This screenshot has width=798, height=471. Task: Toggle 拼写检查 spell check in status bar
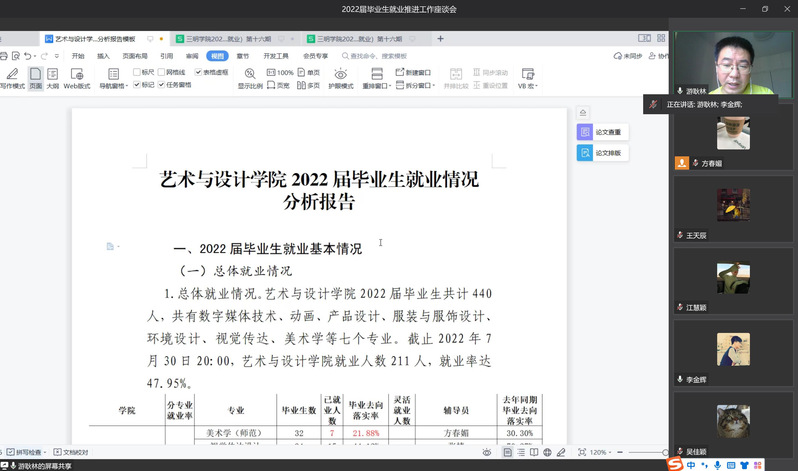point(26,452)
